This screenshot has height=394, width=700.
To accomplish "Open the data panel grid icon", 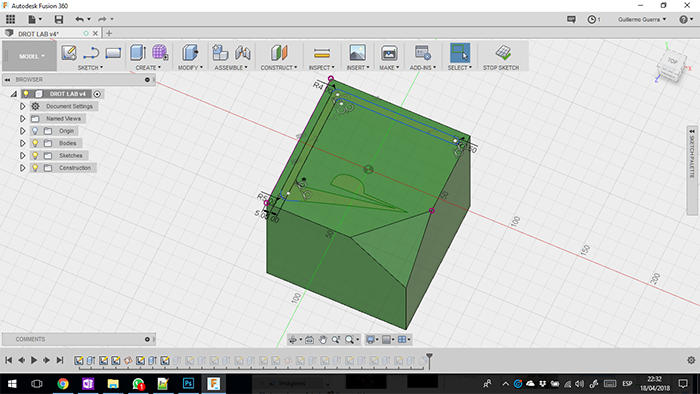I will [10, 19].
